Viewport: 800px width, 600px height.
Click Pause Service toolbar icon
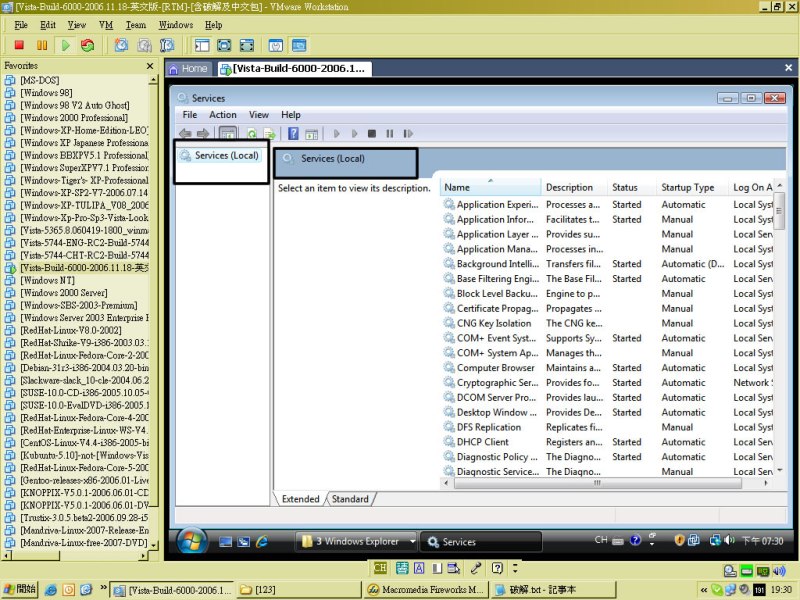390,134
